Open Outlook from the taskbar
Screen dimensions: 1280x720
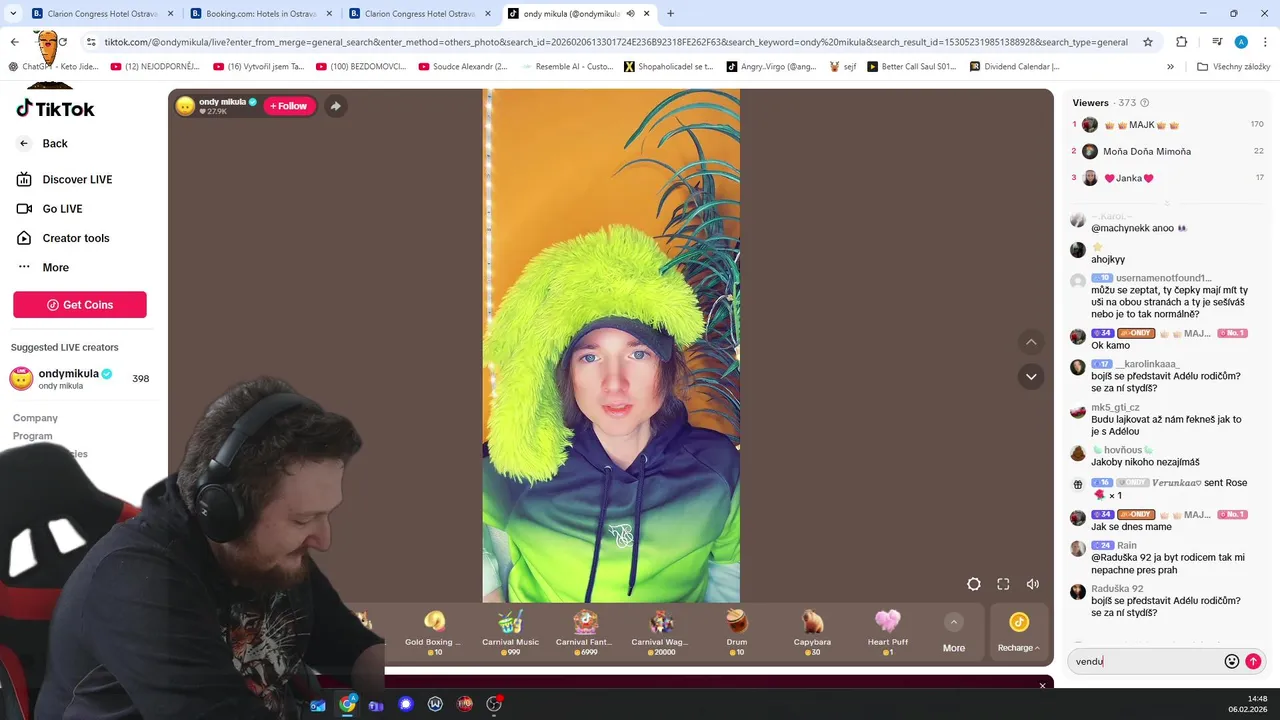pyautogui.click(x=318, y=704)
